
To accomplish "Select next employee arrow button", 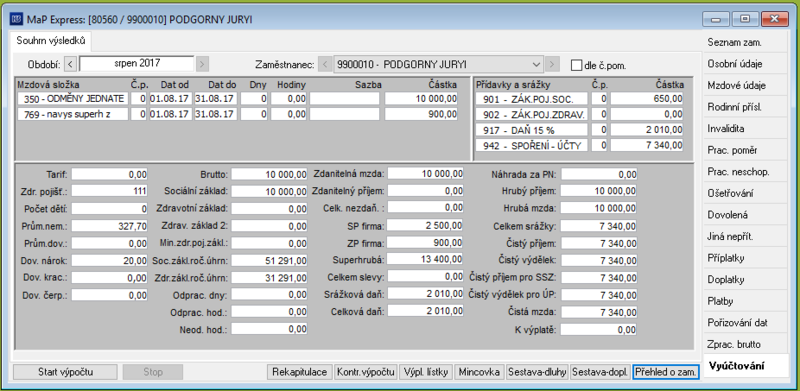I will [x=552, y=65].
